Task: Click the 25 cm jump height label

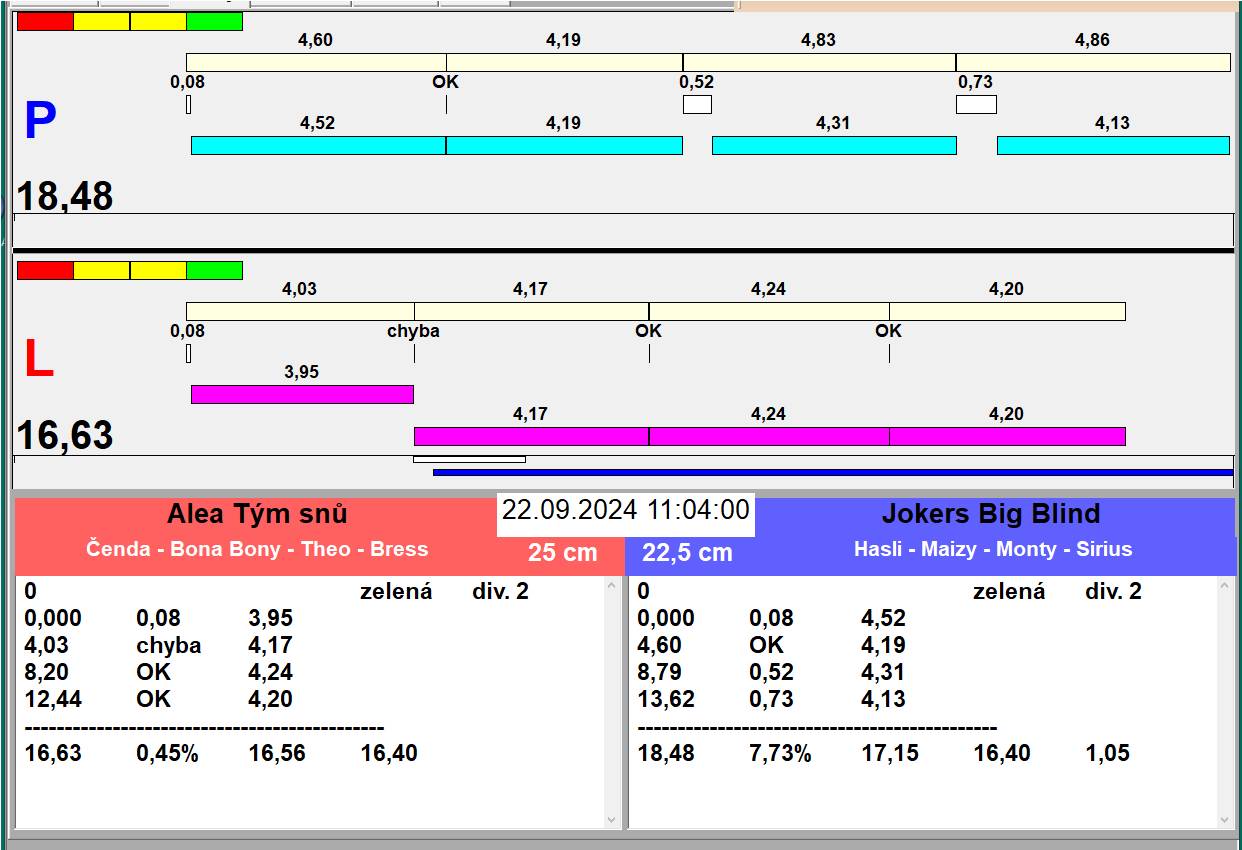Action: (562, 552)
